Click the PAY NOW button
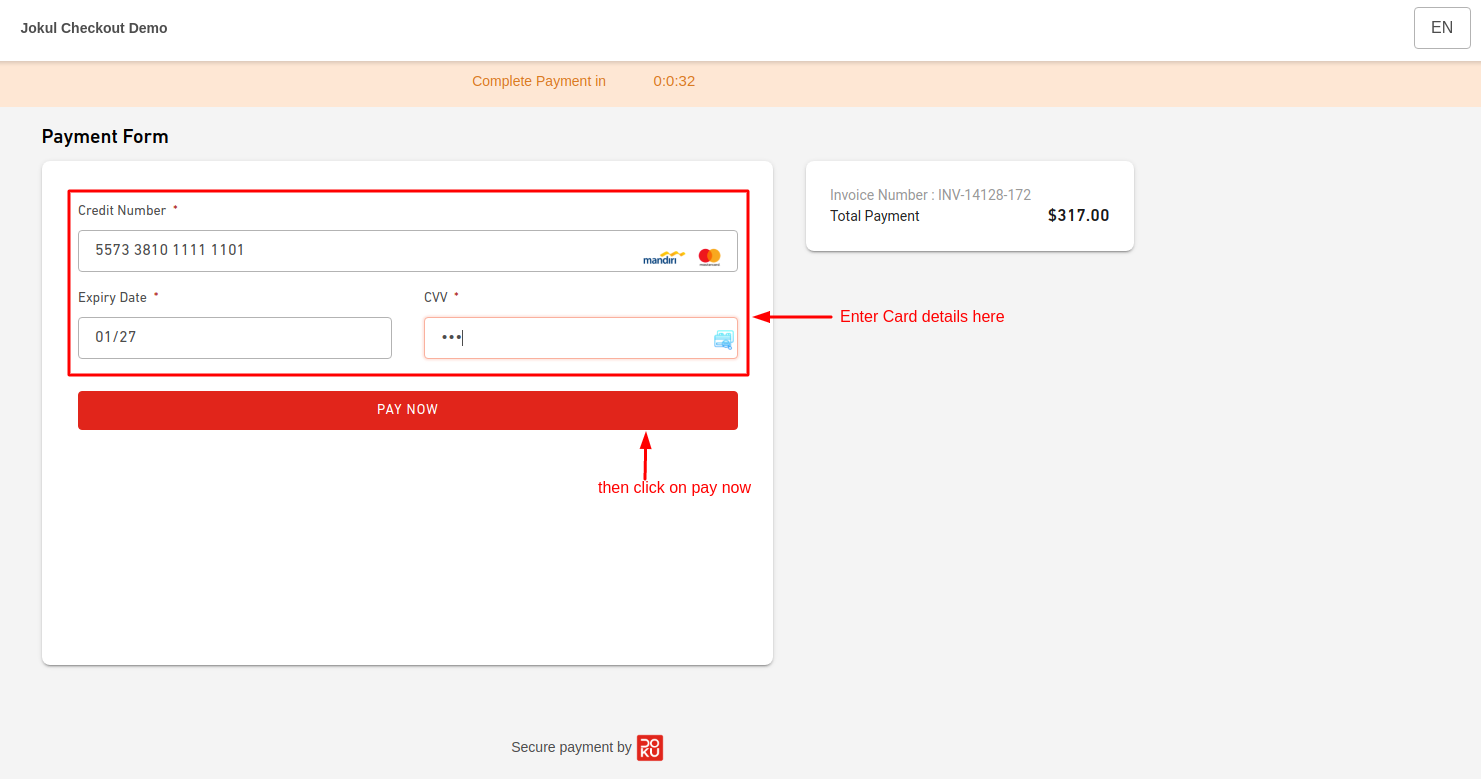This screenshot has height=779, width=1481. pos(408,410)
